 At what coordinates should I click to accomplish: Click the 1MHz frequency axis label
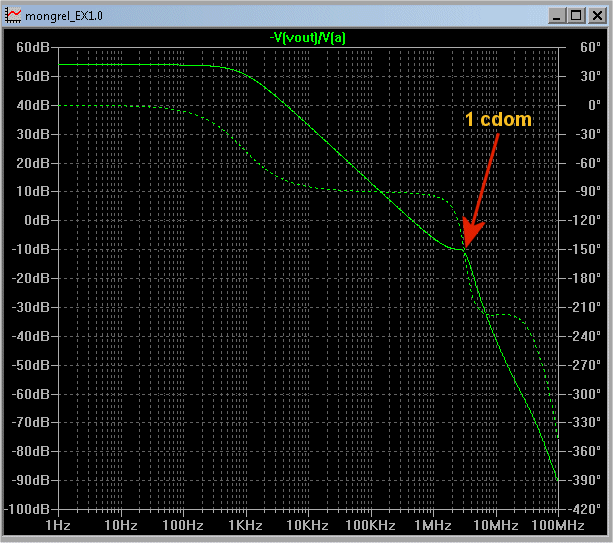pyautogui.click(x=433, y=525)
